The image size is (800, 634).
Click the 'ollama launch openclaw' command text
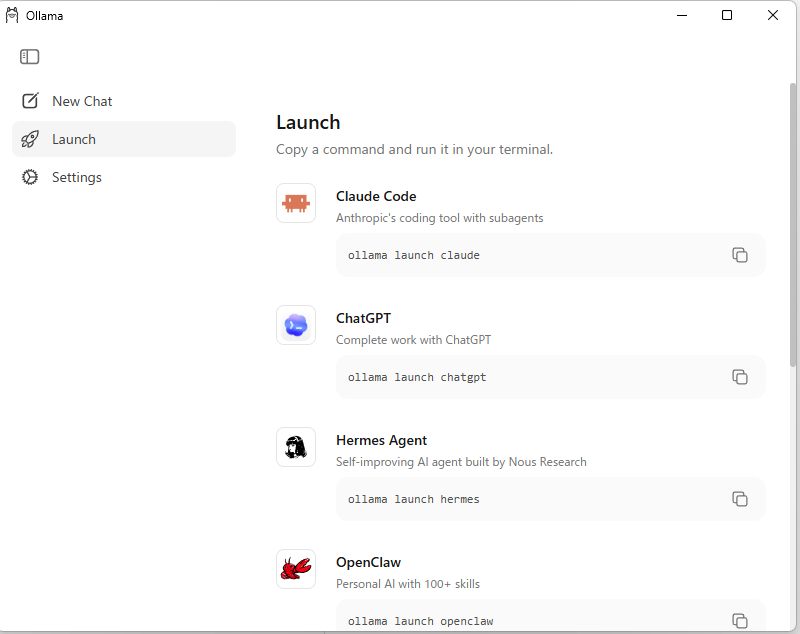point(420,621)
